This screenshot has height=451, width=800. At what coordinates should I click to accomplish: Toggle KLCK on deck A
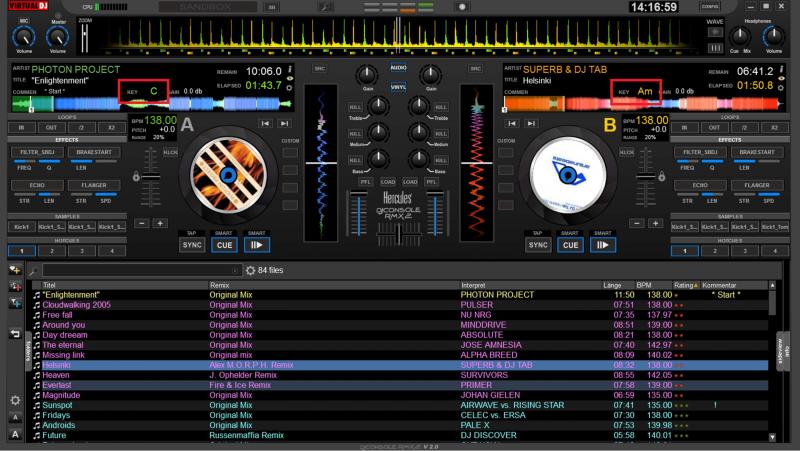tap(170, 152)
